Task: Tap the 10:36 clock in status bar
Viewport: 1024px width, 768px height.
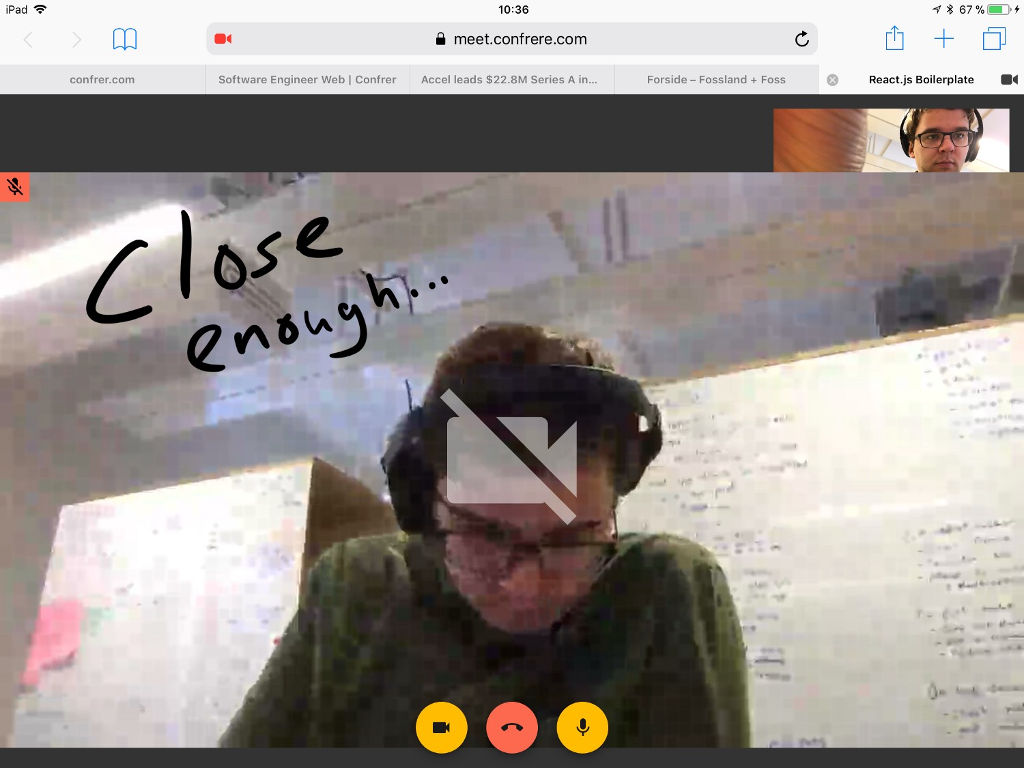Action: [513, 9]
